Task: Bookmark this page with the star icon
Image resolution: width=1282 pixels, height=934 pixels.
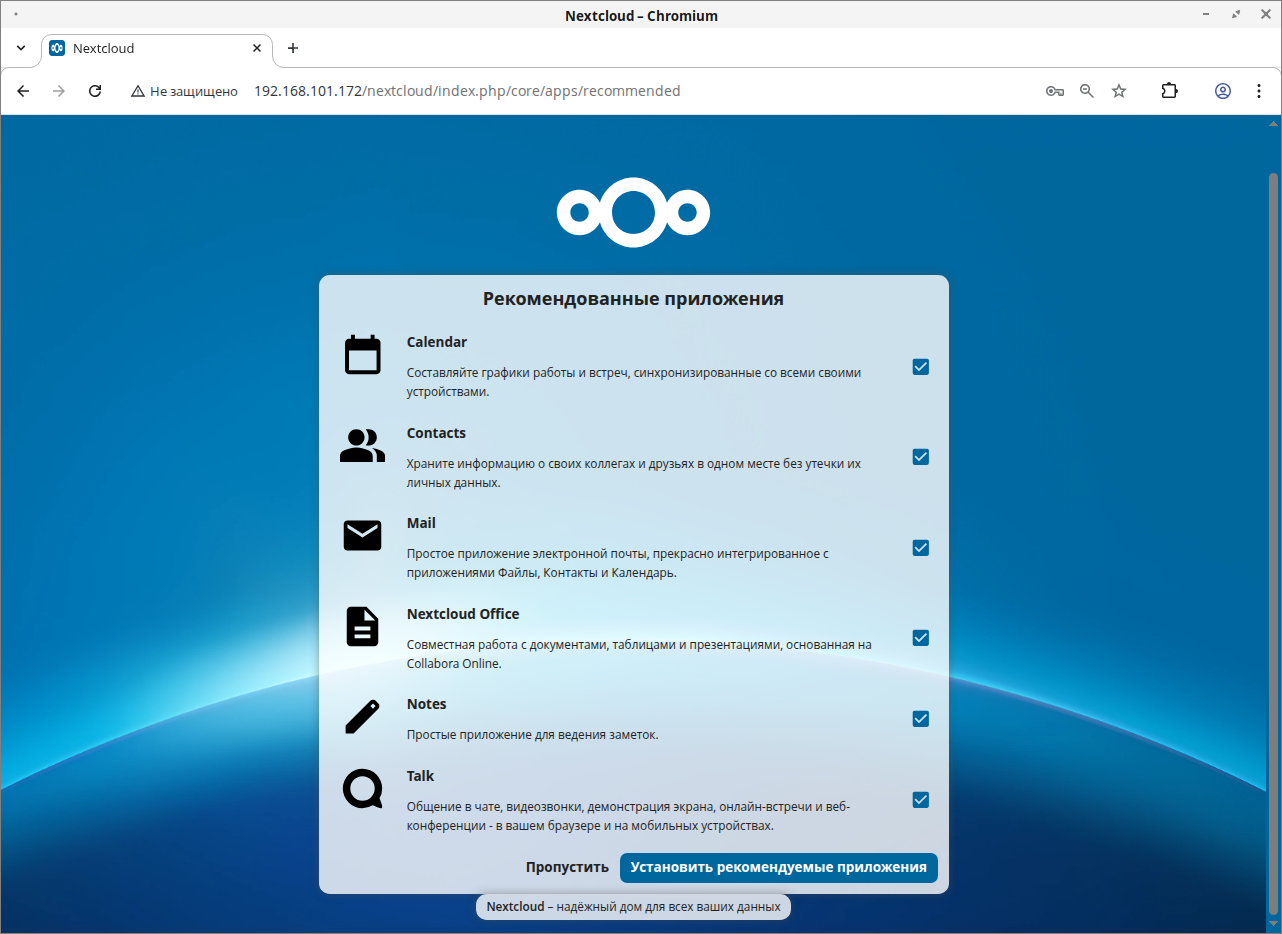Action: tap(1119, 91)
